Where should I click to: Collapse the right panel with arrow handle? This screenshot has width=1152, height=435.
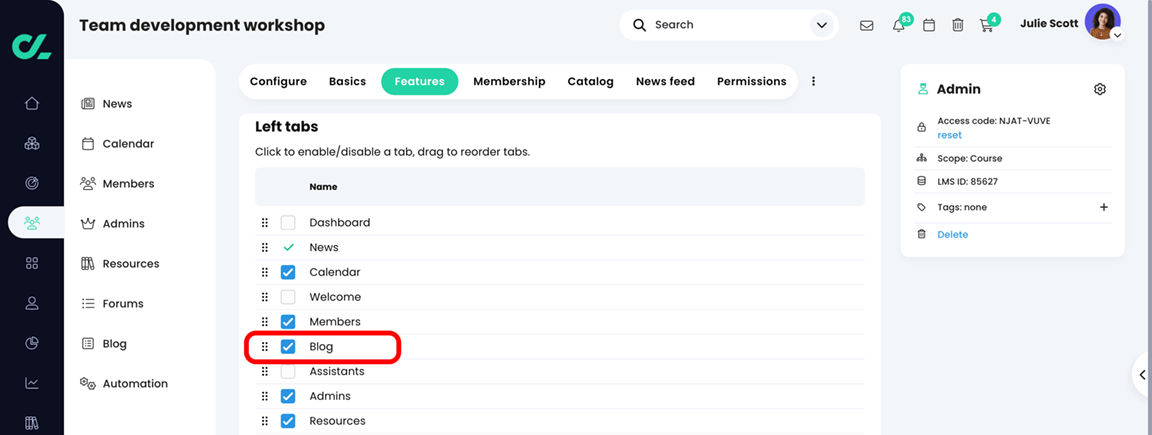1142,375
